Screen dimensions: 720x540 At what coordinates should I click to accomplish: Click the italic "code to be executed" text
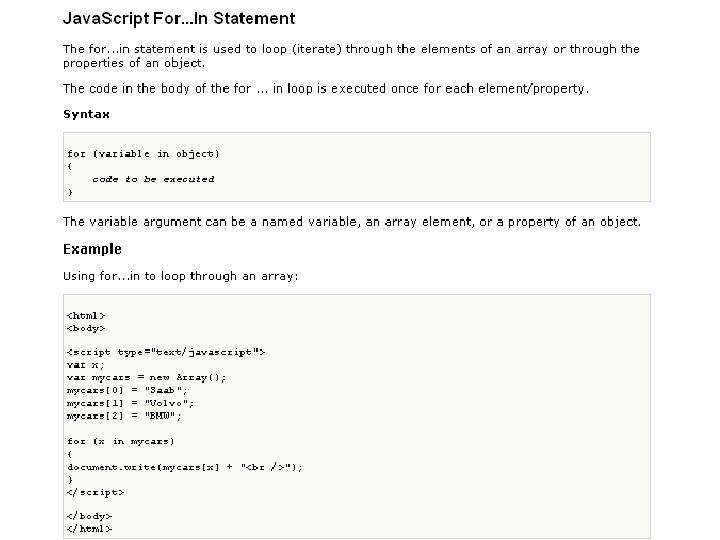pos(153,179)
